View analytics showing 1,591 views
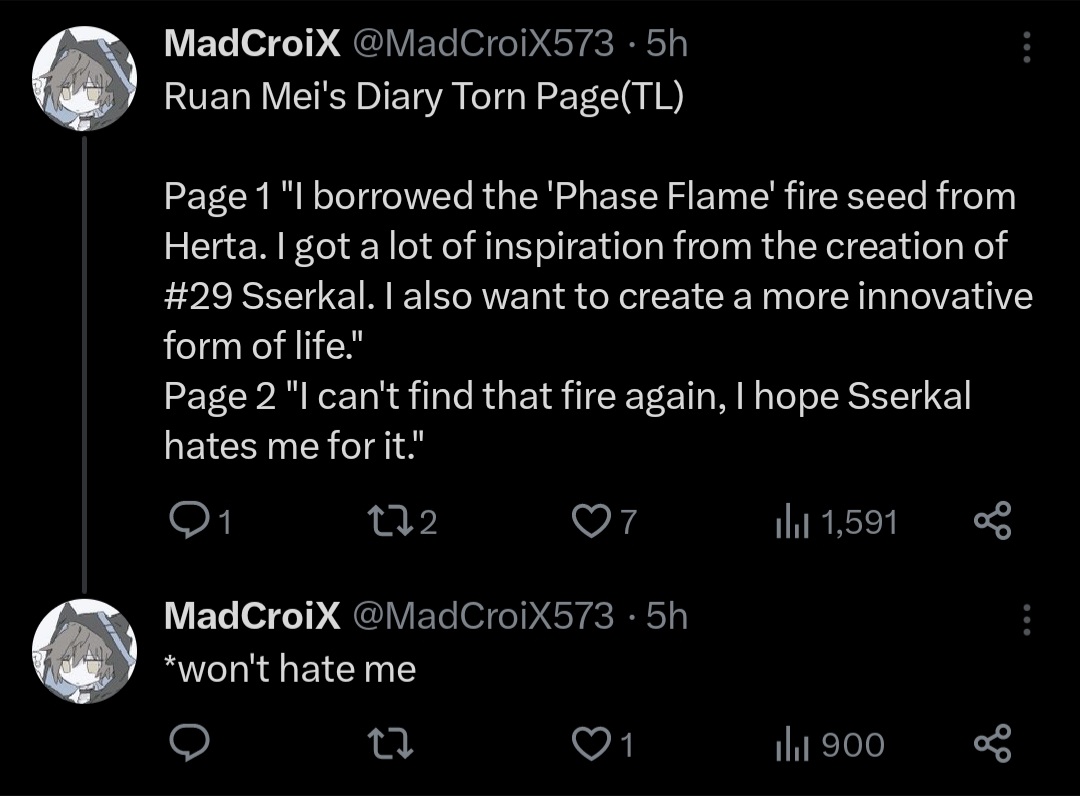 (x=791, y=521)
